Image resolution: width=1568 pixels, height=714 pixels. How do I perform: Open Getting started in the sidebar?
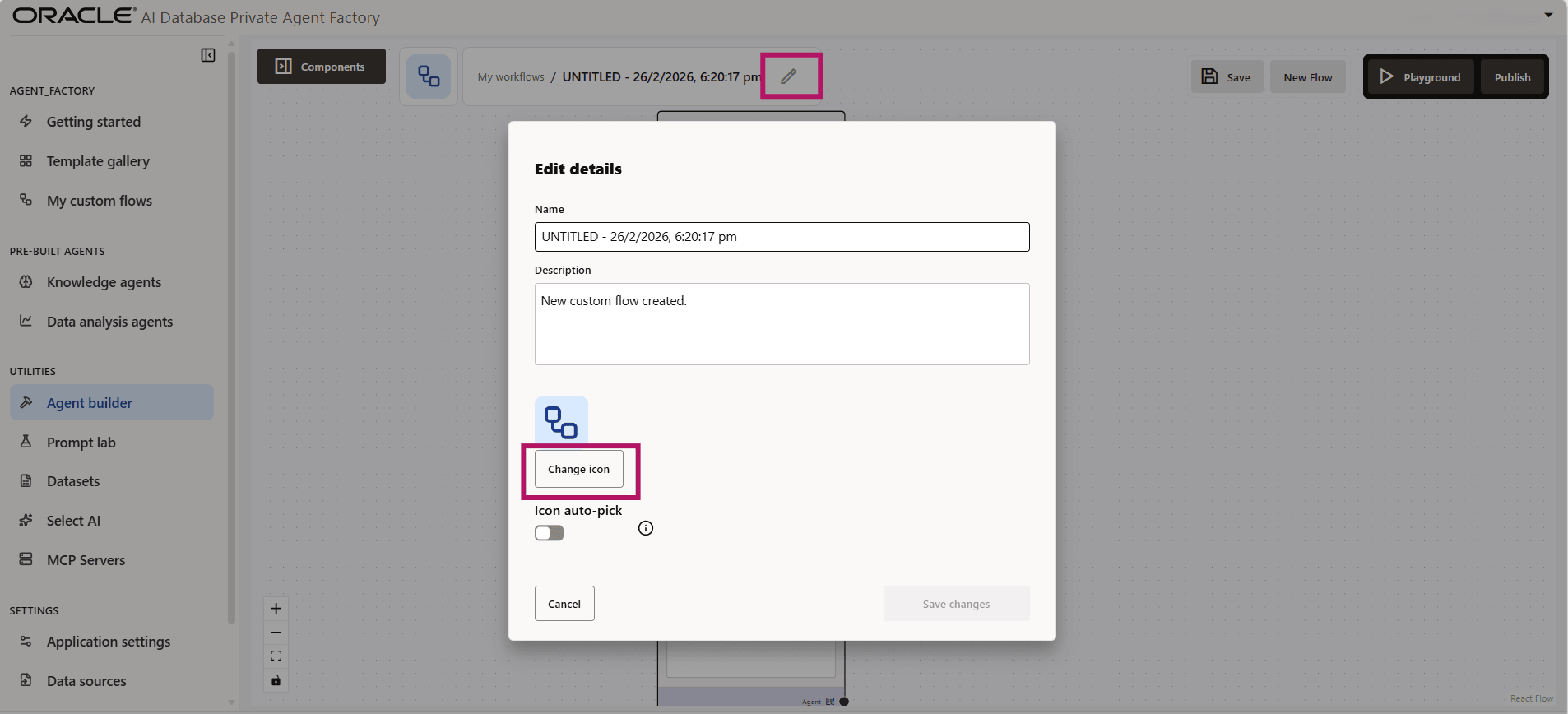pyautogui.click(x=112, y=122)
